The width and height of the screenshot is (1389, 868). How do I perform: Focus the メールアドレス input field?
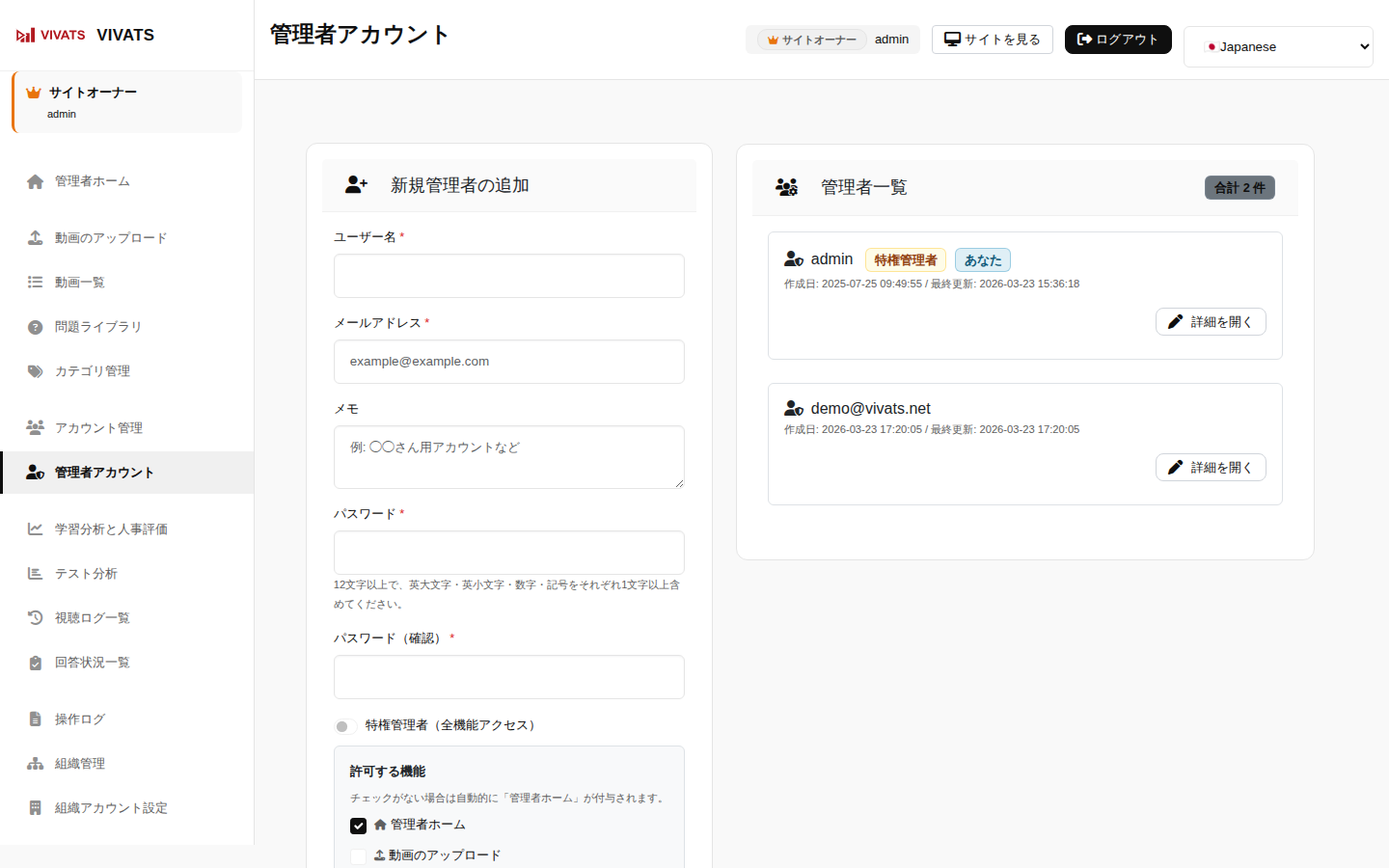click(x=509, y=362)
